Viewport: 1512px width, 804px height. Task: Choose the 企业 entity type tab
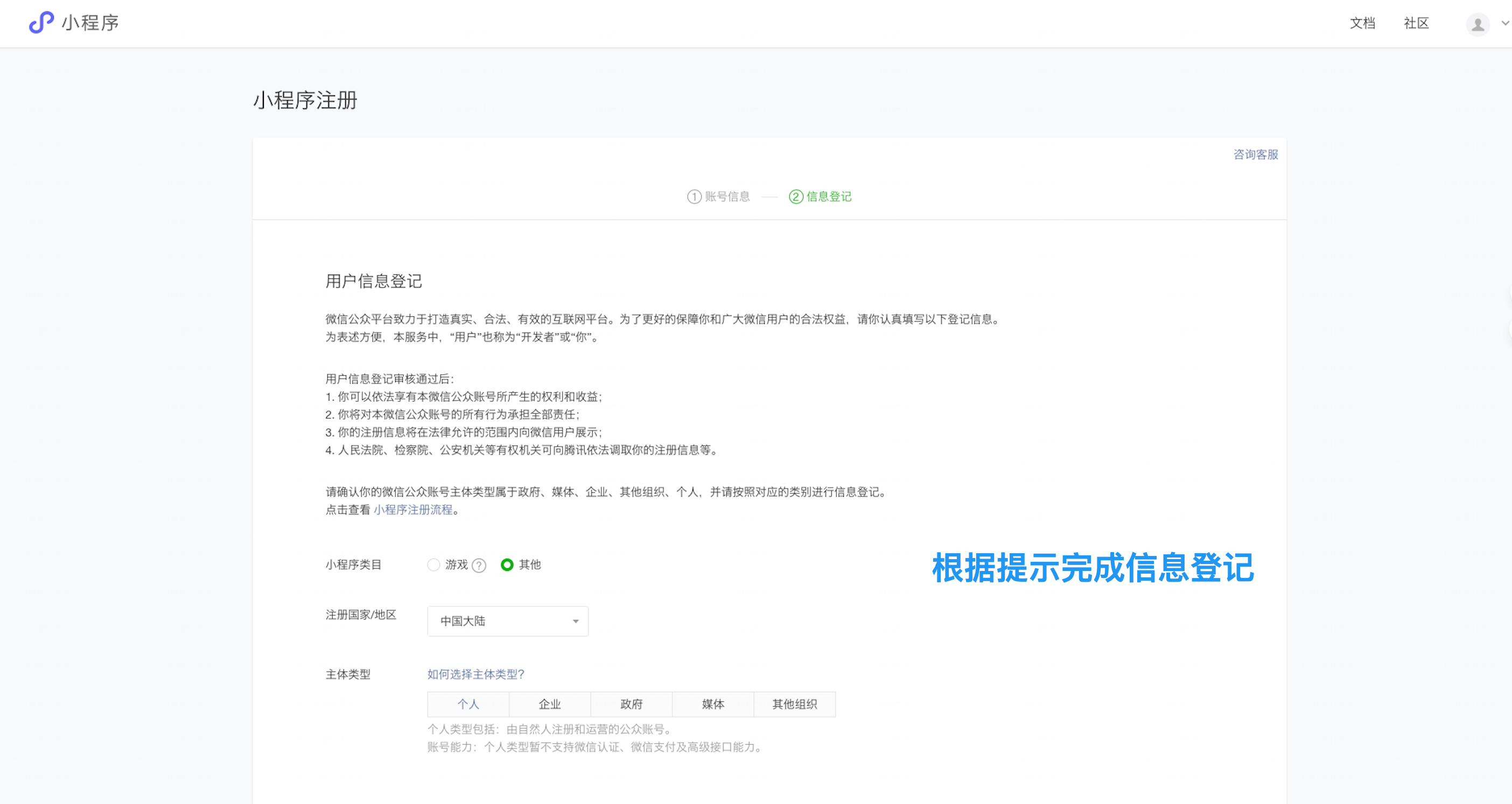549,704
